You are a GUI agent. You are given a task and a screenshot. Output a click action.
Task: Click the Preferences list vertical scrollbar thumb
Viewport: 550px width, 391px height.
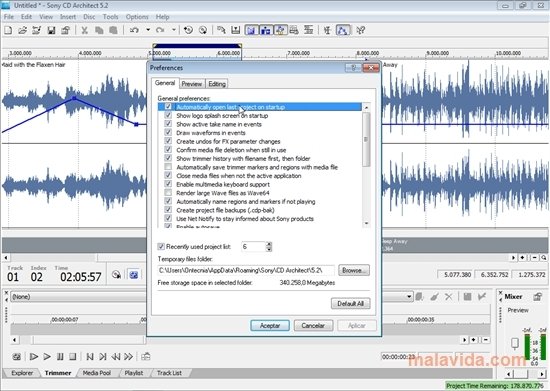366,139
